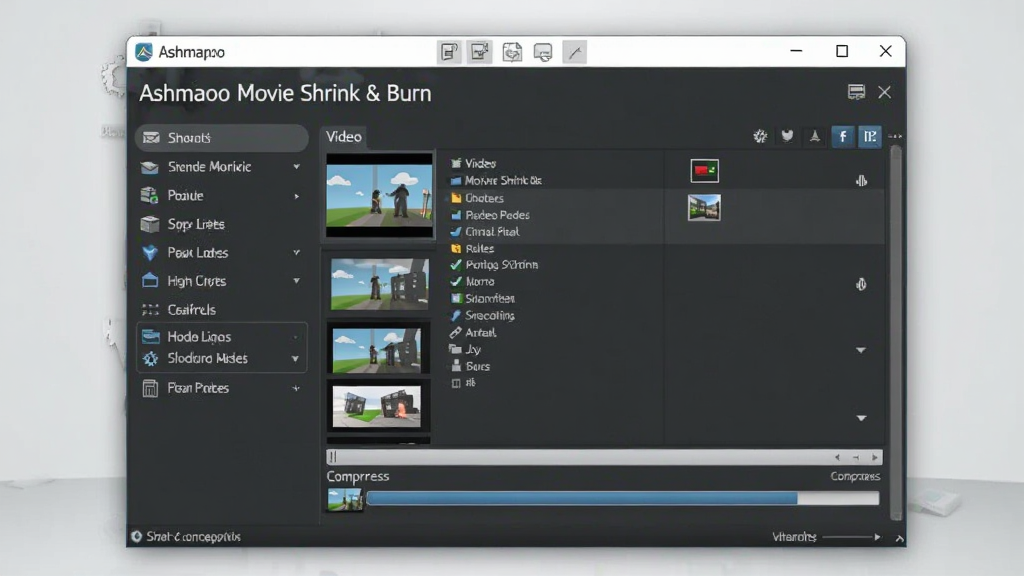The height and width of the screenshot is (576, 1024).
Task: Select the Movie Shrink row
Action: pos(496,180)
